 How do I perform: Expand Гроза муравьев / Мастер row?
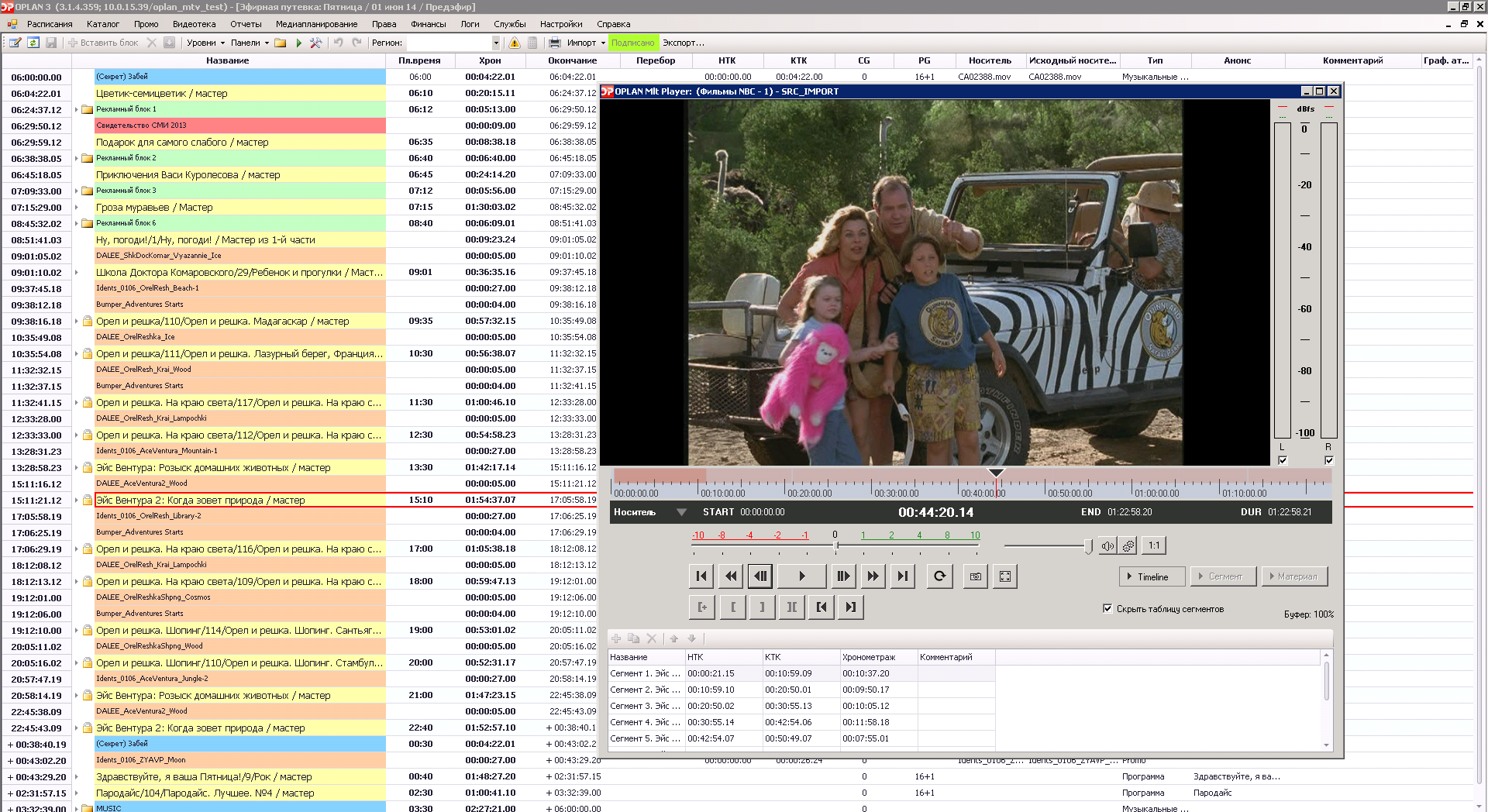pyautogui.click(x=77, y=207)
